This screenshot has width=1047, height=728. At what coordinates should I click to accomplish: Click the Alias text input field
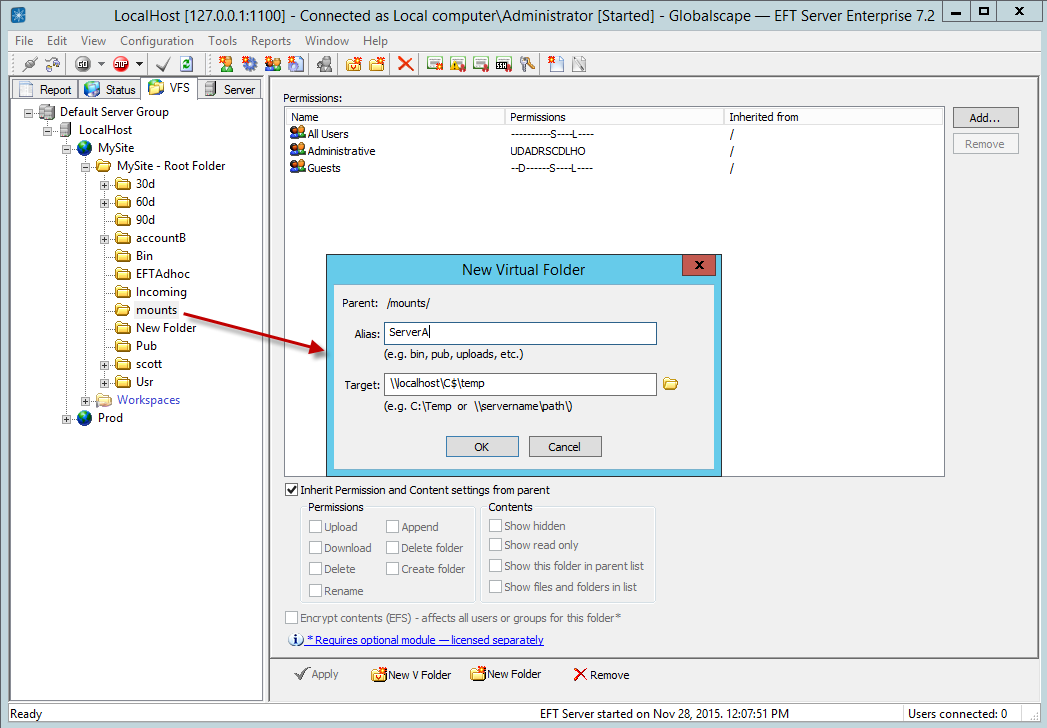pyautogui.click(x=520, y=333)
